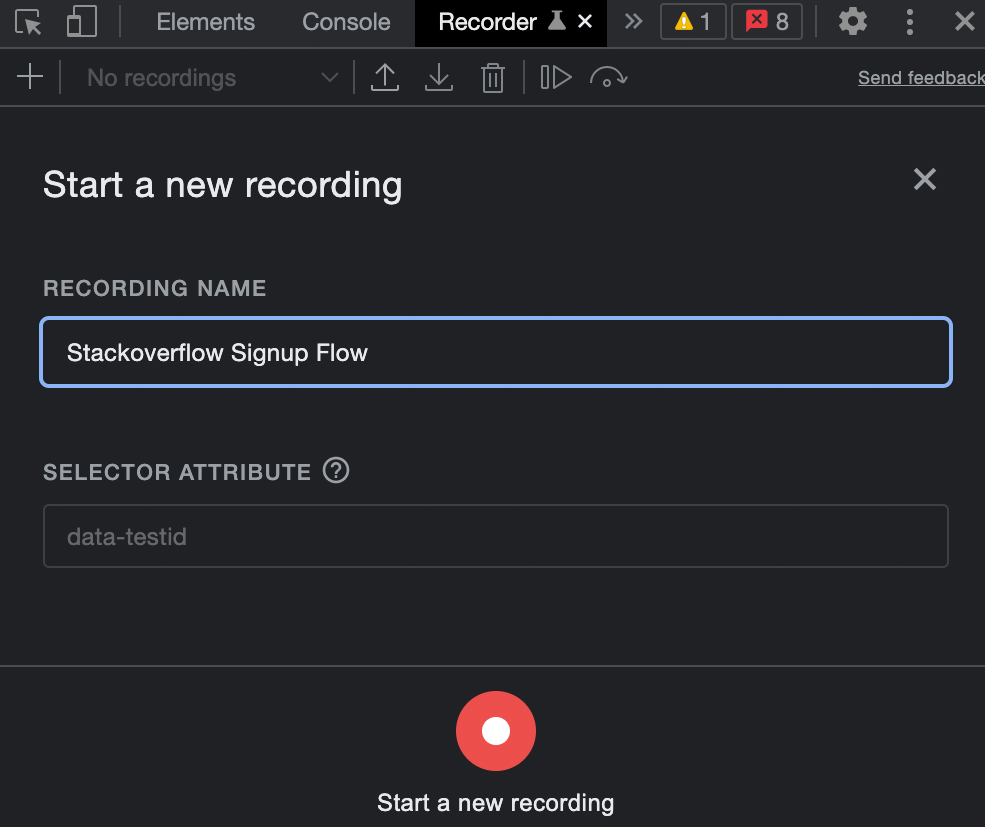This screenshot has width=985, height=827.
Task: Open DevTools settings gear
Action: (852, 22)
